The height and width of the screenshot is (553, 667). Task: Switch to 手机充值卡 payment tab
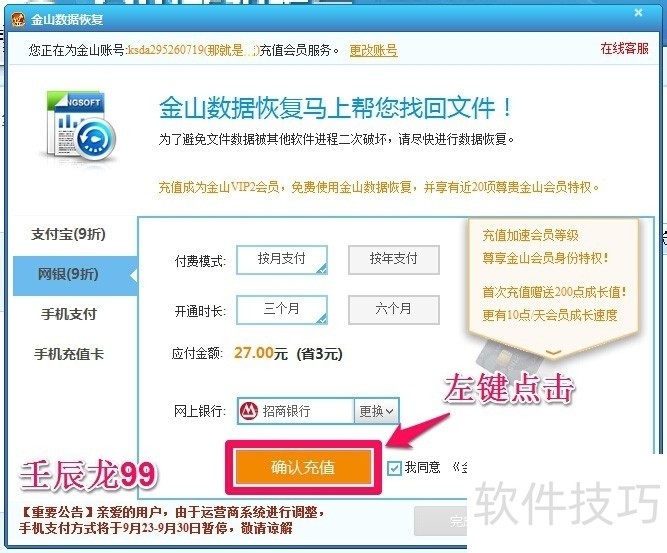point(68,354)
